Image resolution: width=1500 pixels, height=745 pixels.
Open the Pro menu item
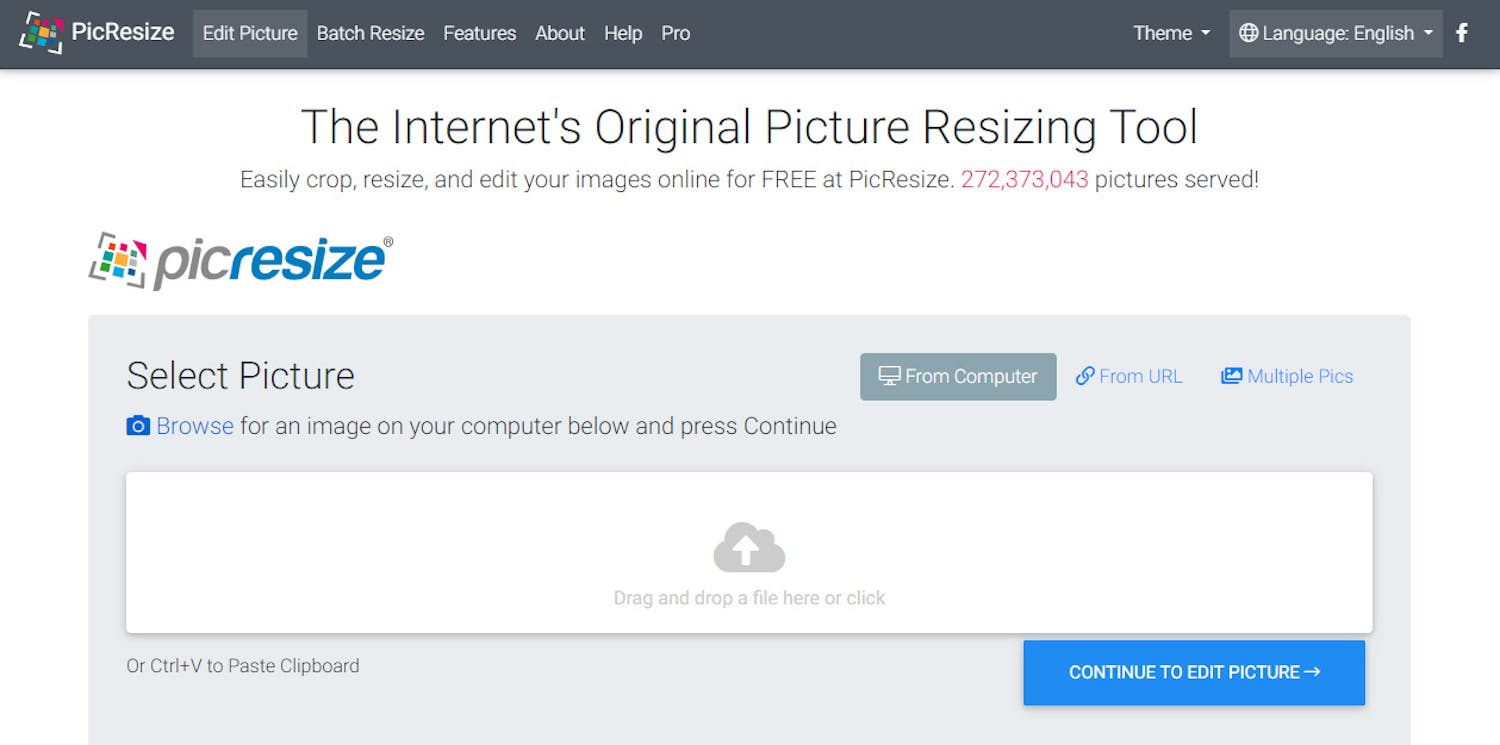pos(675,32)
